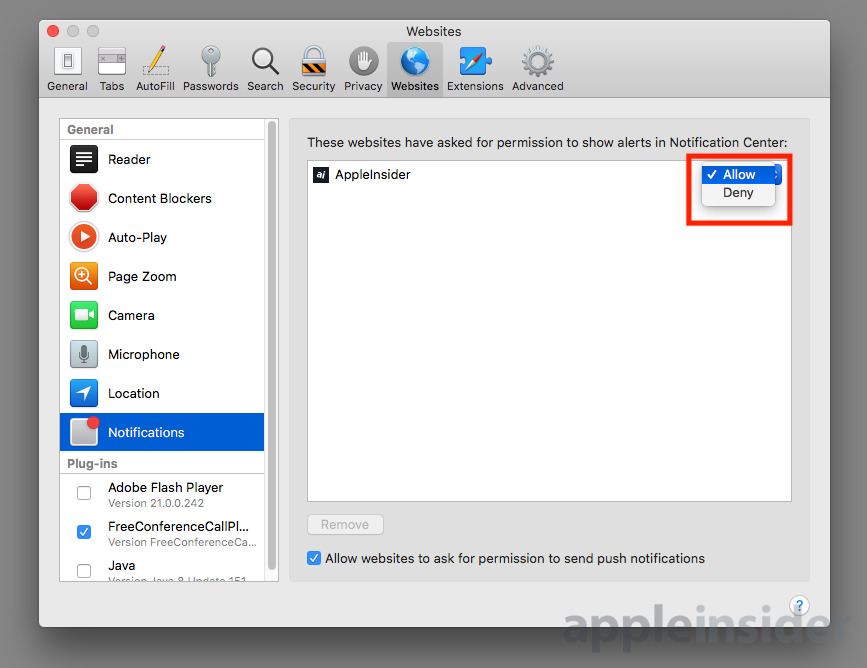Screen dimensions: 867x668
Task: Open the General preferences pane
Action: pyautogui.click(x=67, y=70)
